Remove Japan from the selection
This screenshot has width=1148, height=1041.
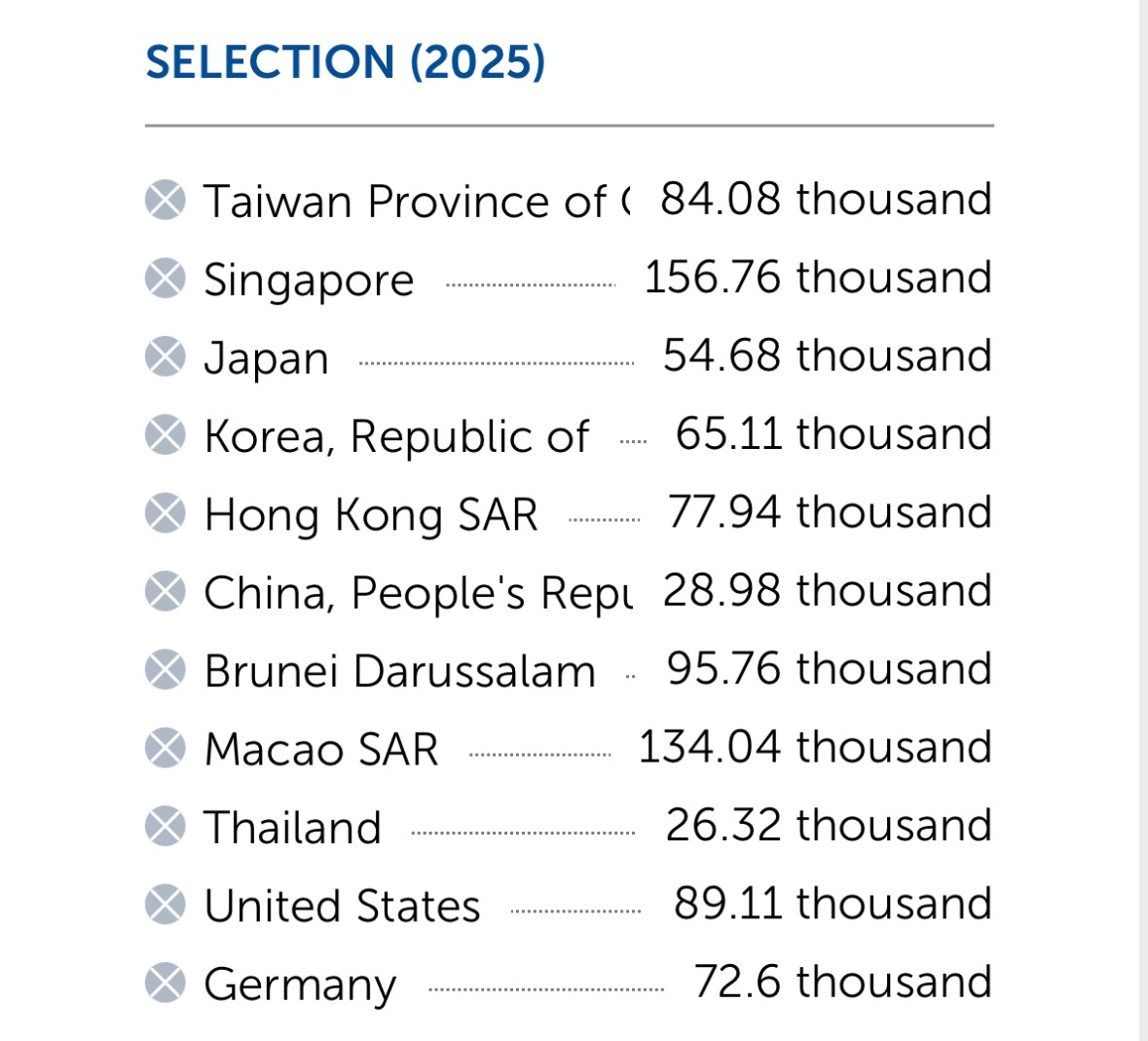[165, 356]
